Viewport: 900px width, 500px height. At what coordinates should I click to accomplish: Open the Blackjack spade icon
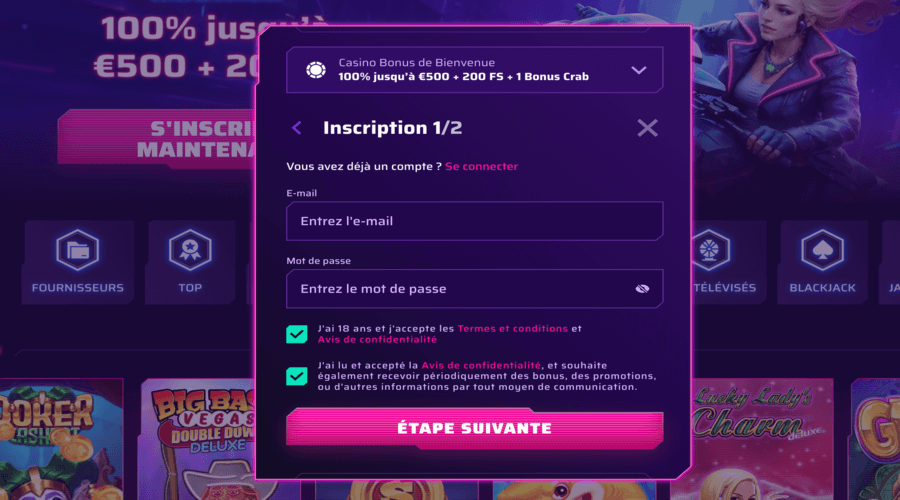coord(822,250)
